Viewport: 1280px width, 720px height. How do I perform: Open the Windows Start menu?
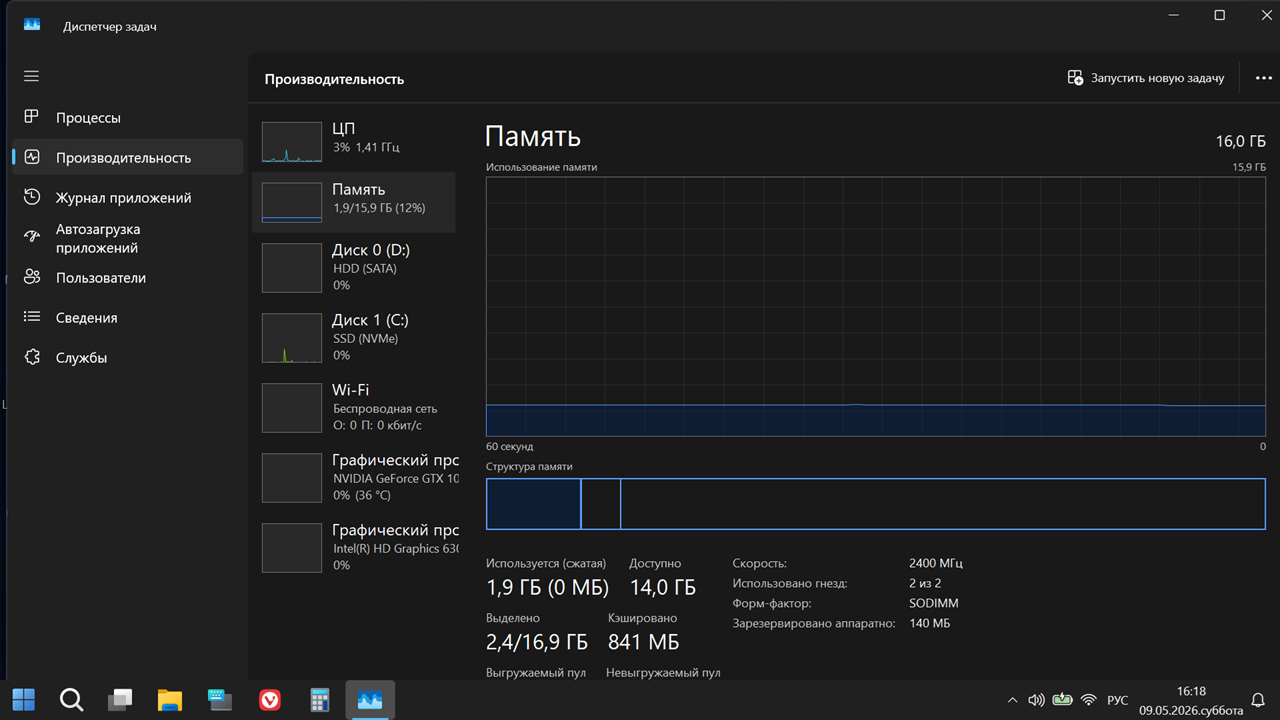(x=24, y=700)
